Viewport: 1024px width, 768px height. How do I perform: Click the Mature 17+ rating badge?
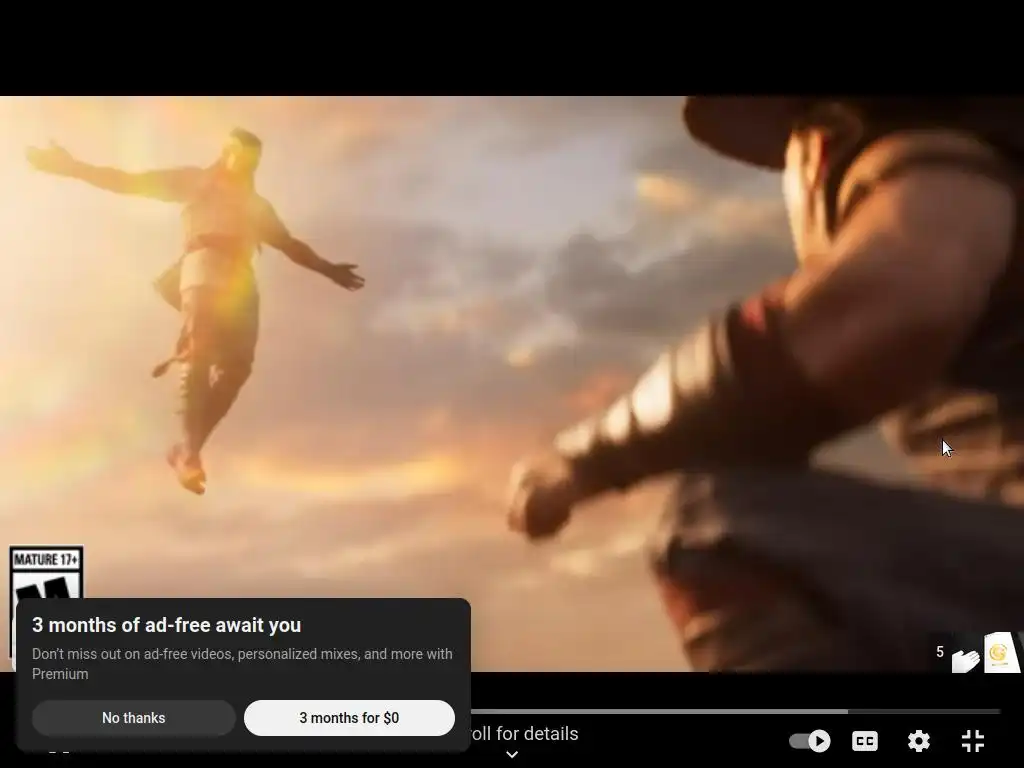[46, 573]
